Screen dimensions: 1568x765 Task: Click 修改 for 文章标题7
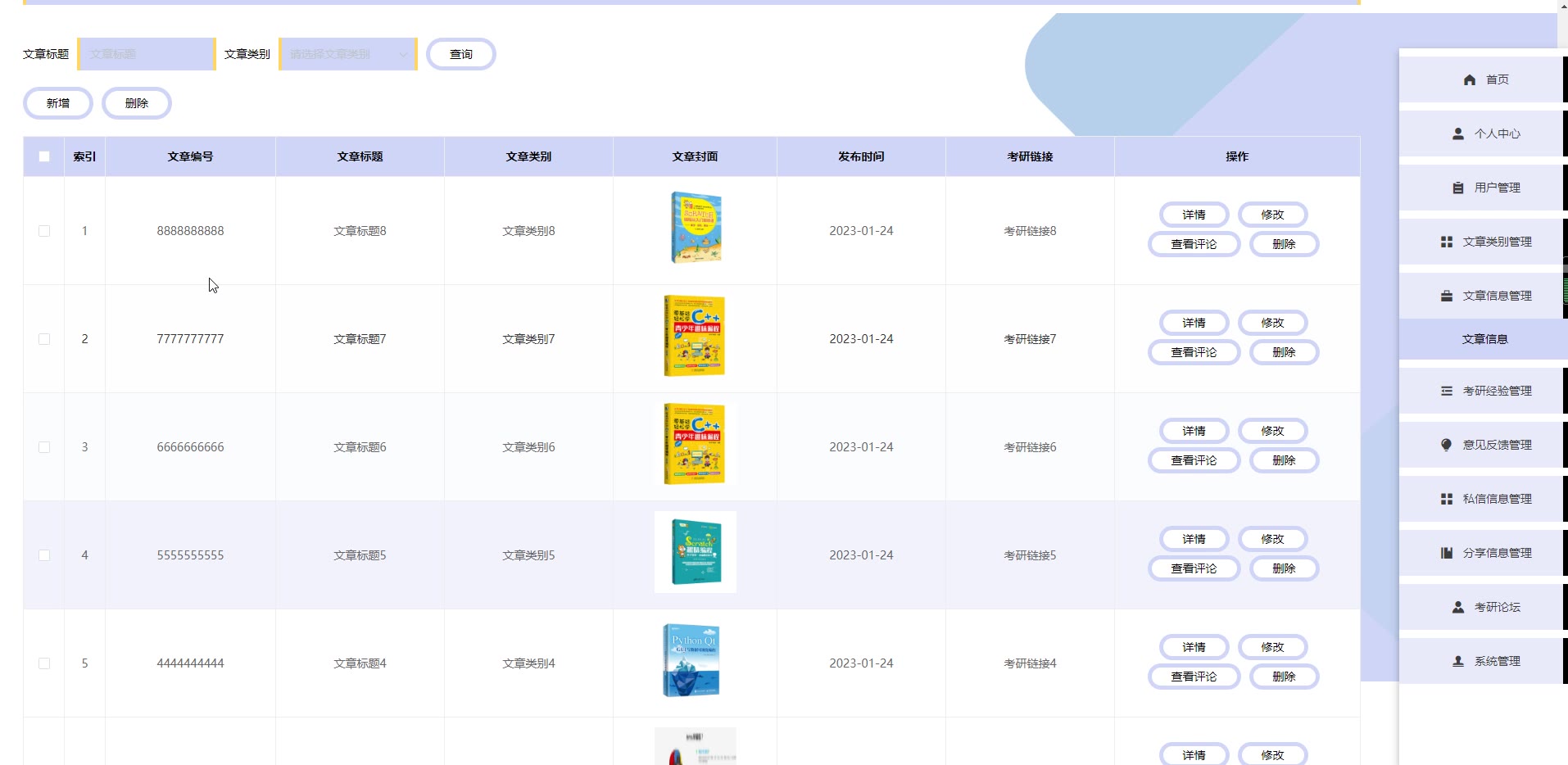pos(1272,323)
